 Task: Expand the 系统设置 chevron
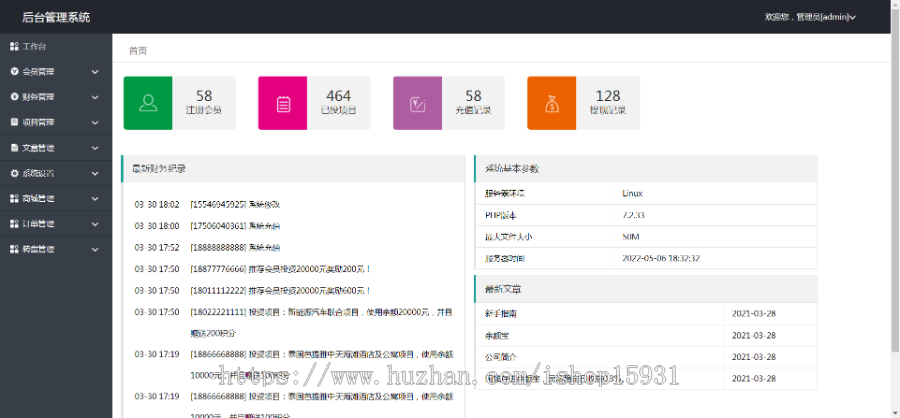[x=95, y=173]
